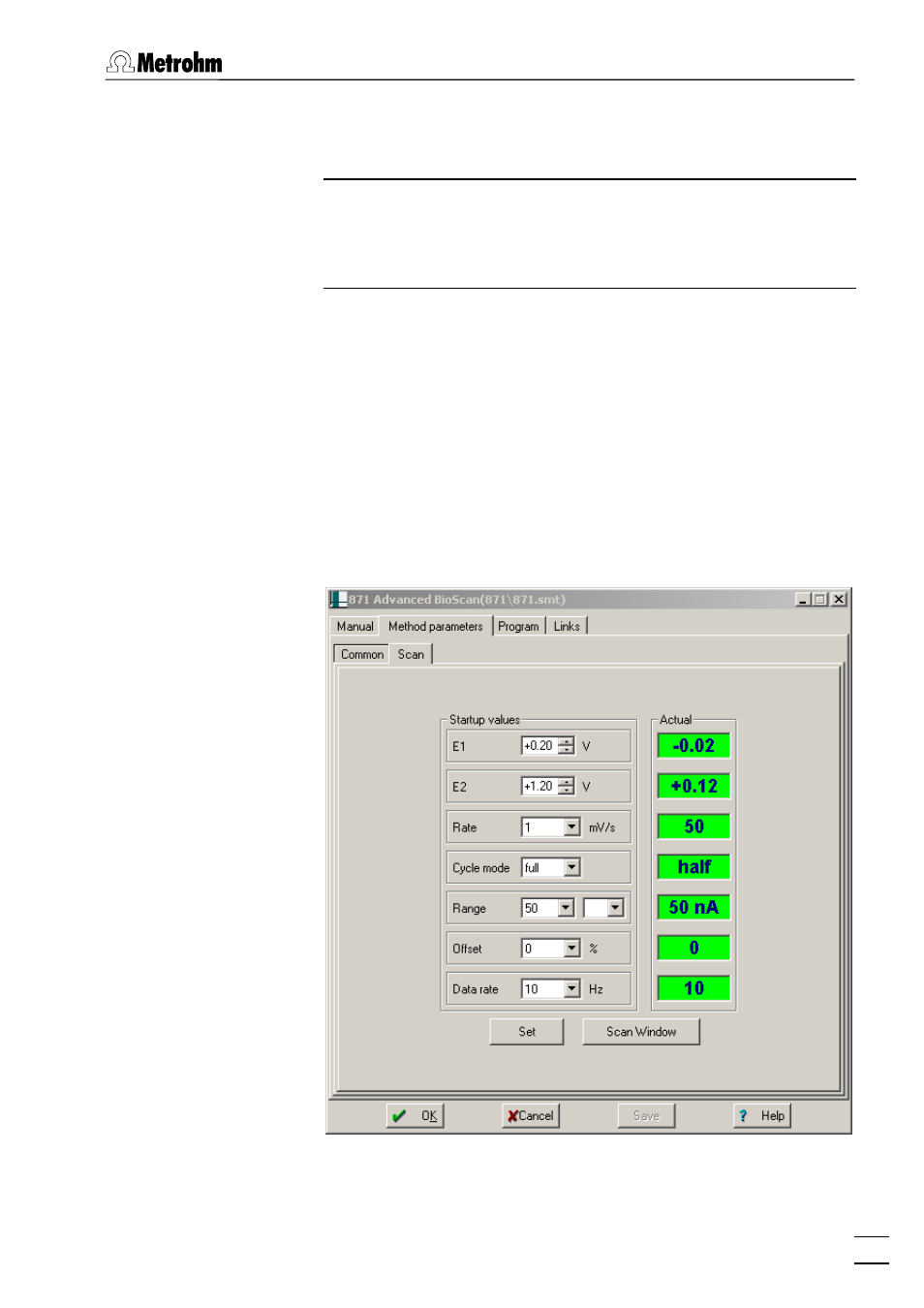Open the Offset percent dropdown

(571, 949)
